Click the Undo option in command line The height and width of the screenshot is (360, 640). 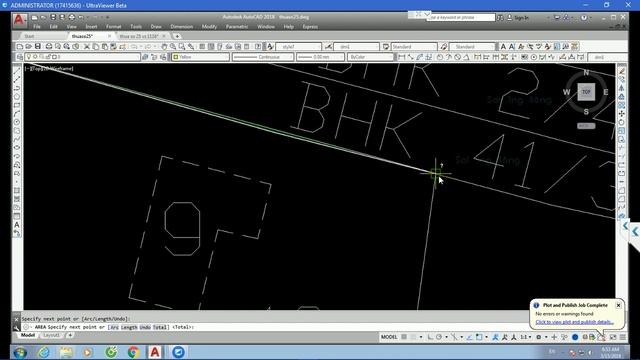pos(145,327)
